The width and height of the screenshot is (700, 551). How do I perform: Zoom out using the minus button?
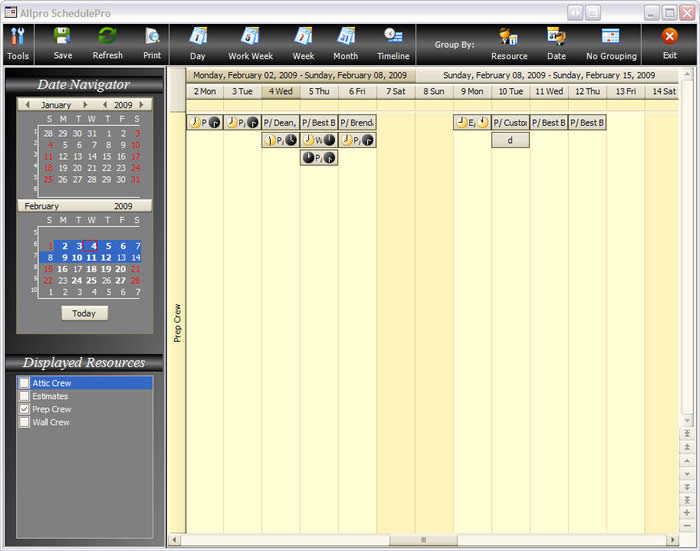pyautogui.click(x=687, y=526)
